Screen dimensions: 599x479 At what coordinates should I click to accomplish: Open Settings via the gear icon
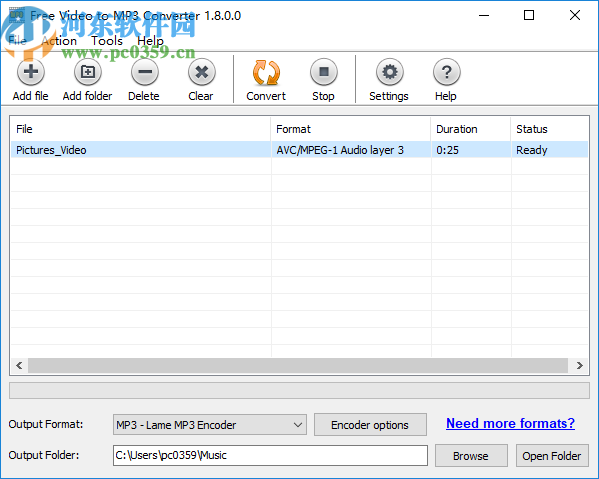(389, 72)
